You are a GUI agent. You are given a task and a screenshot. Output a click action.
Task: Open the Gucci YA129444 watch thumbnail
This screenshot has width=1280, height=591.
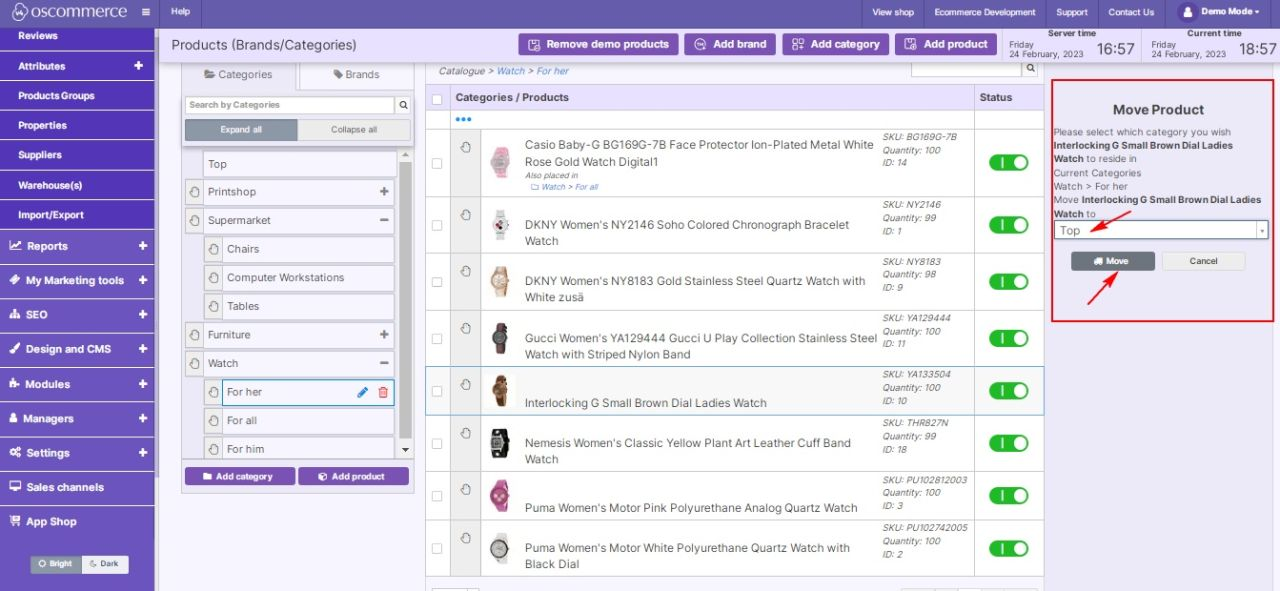click(500, 339)
